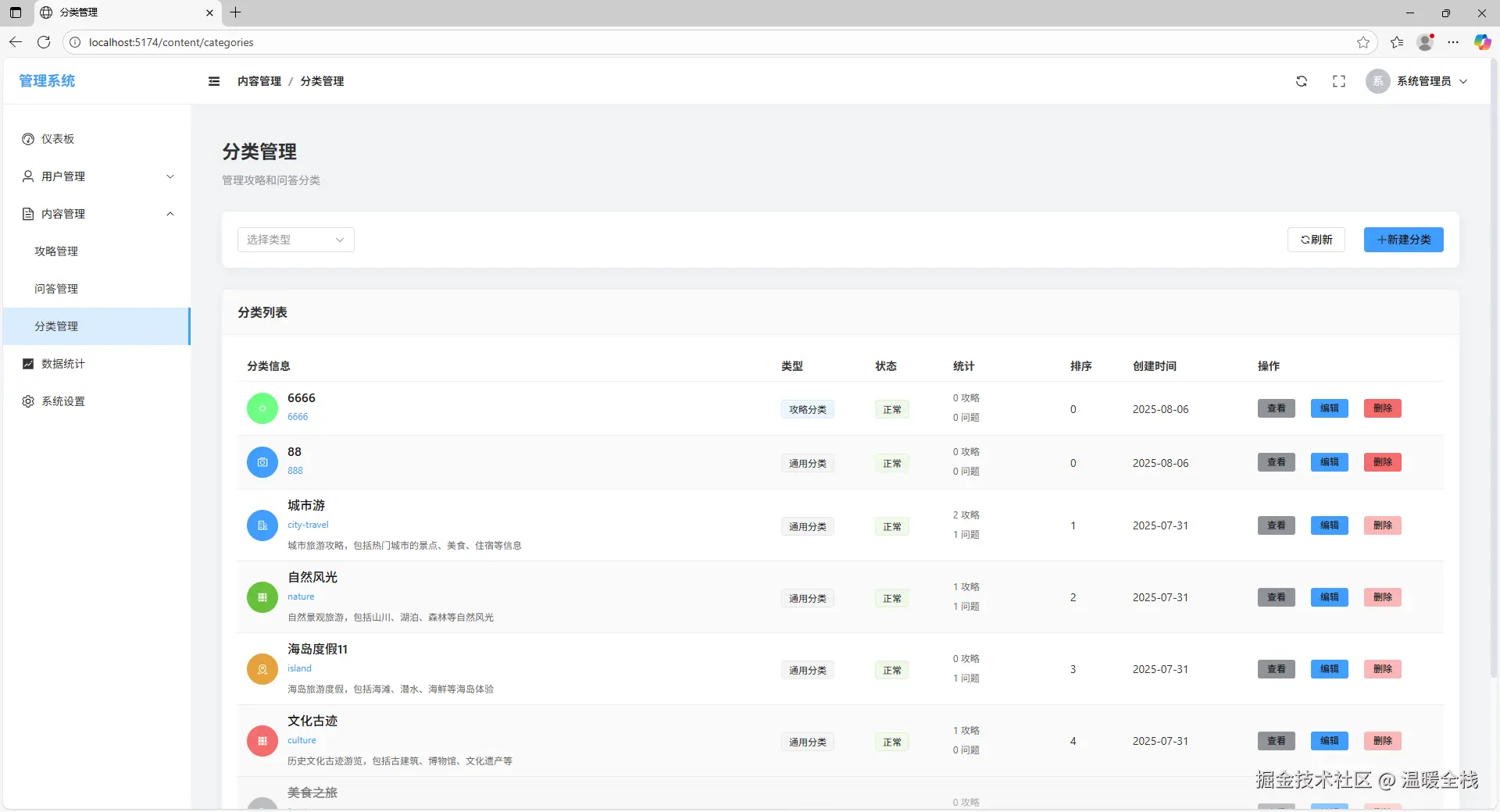
Task: Click the 内容管理 breadcrumb link
Action: 259,81
